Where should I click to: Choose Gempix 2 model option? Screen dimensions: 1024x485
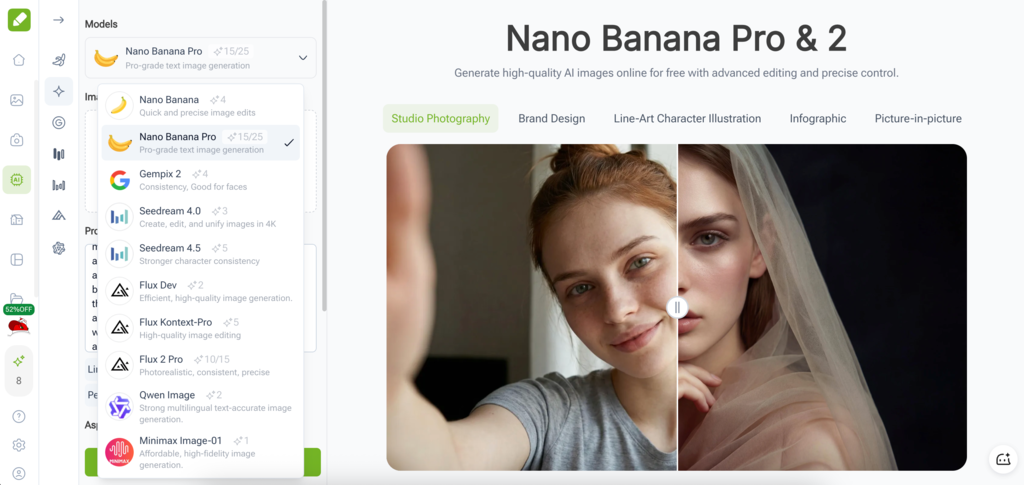[x=200, y=180]
